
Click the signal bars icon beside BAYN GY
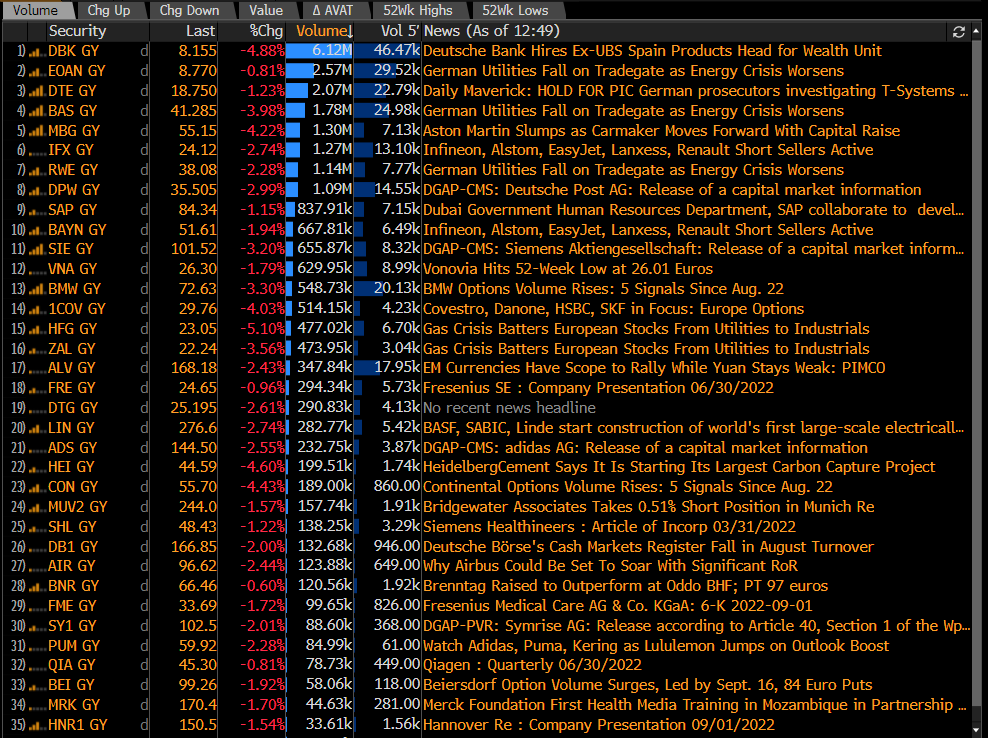pos(37,231)
